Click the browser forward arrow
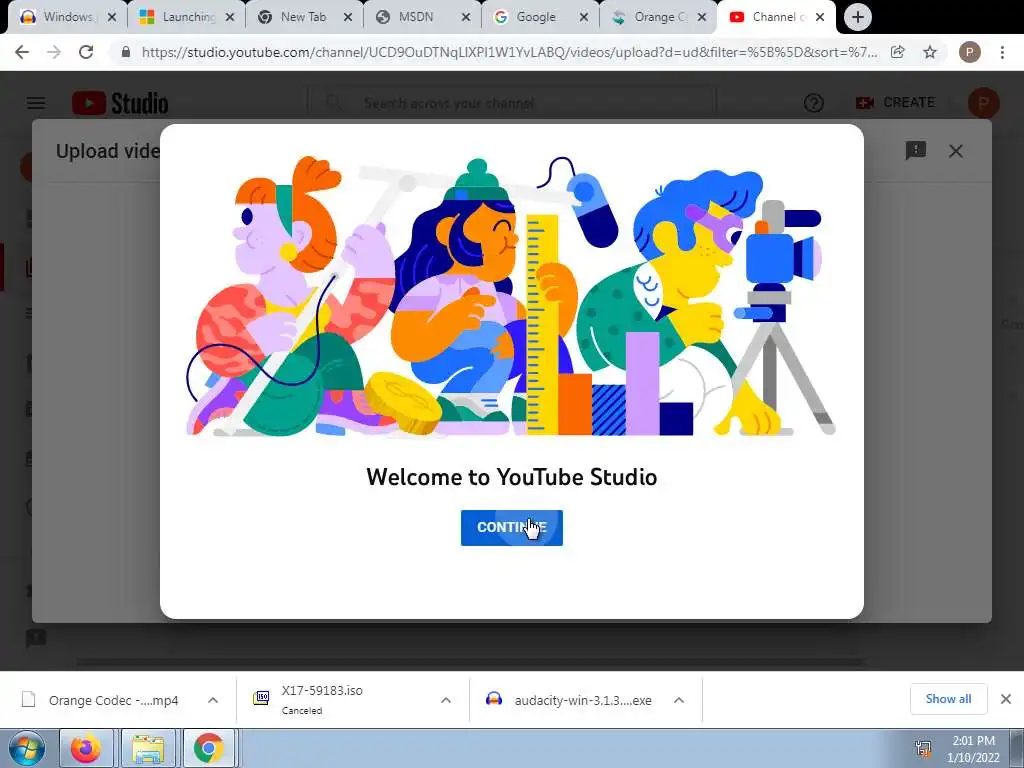Screen dimensions: 1024x768 click(54, 52)
